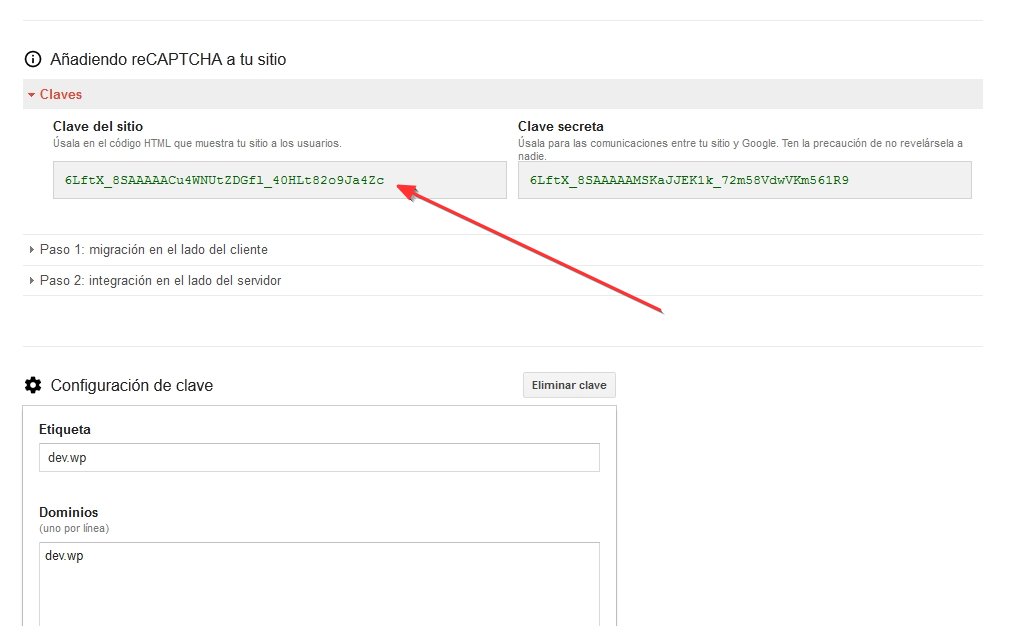
Task: Click the Clave del sitio label
Action: coord(98,126)
